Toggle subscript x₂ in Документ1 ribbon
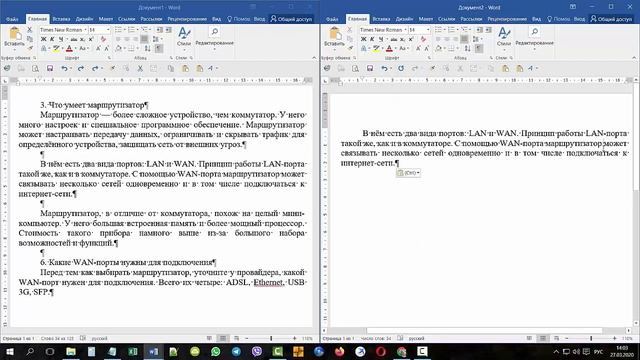Image resolution: width=640 pixels, height=360 pixels. (x=82, y=39)
